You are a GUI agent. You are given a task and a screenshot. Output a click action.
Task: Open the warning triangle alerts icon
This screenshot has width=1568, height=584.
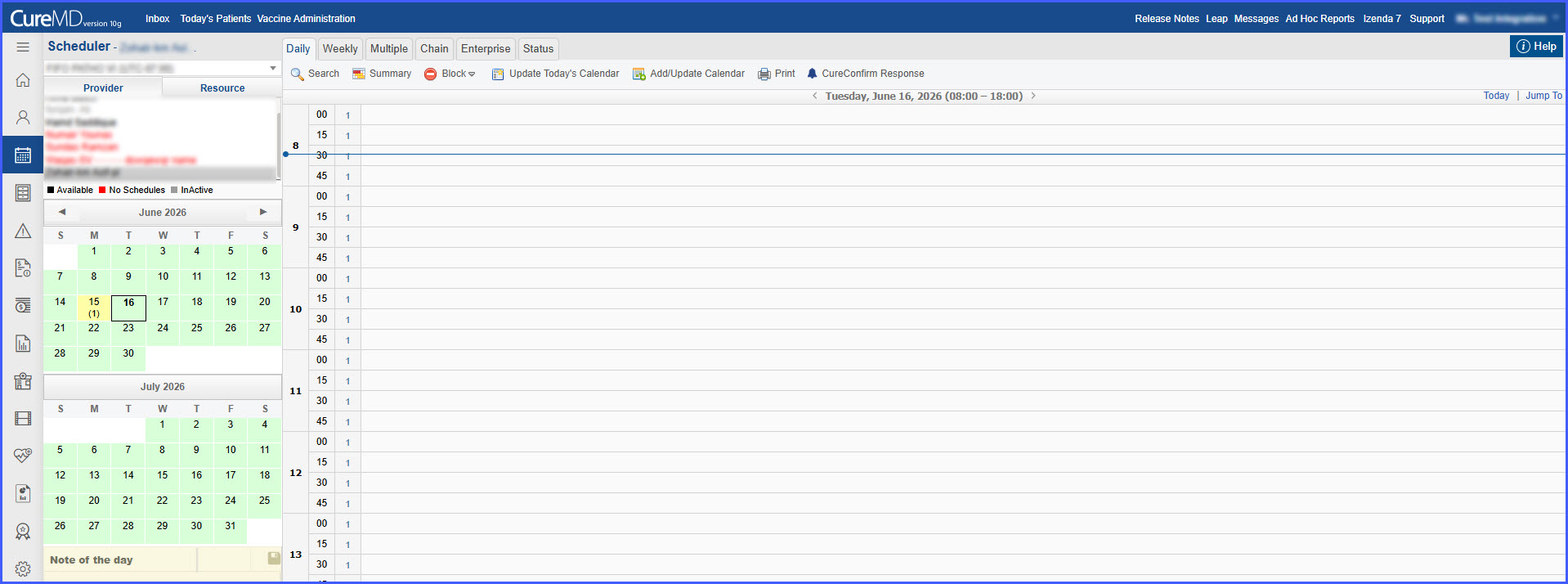click(x=23, y=231)
